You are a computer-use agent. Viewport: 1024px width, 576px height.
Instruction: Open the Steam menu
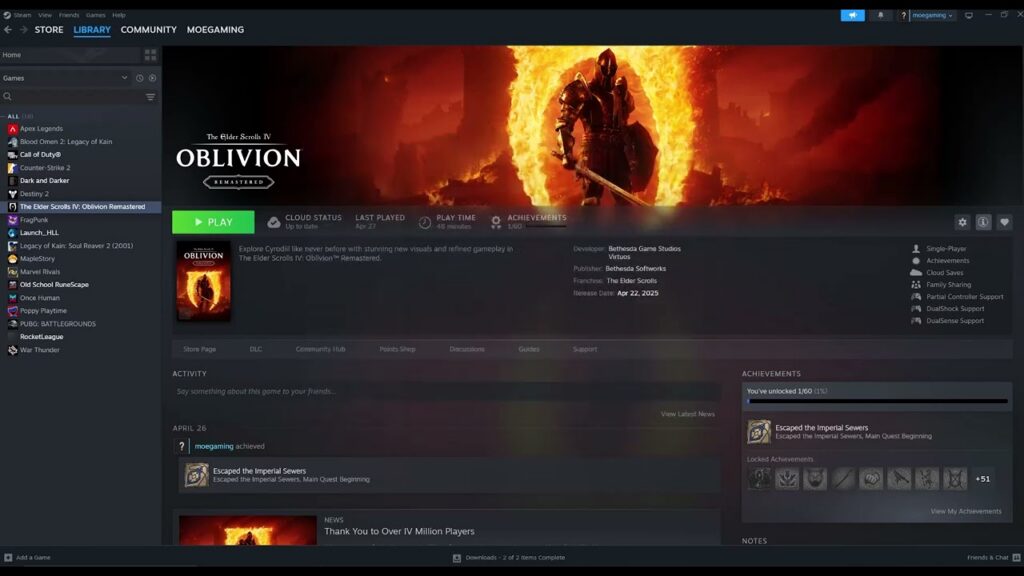22,15
